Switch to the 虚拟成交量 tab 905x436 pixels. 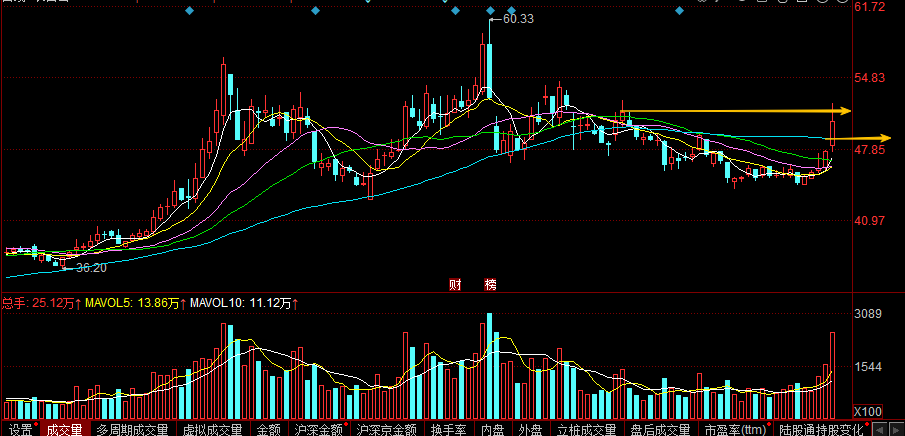tap(212, 430)
